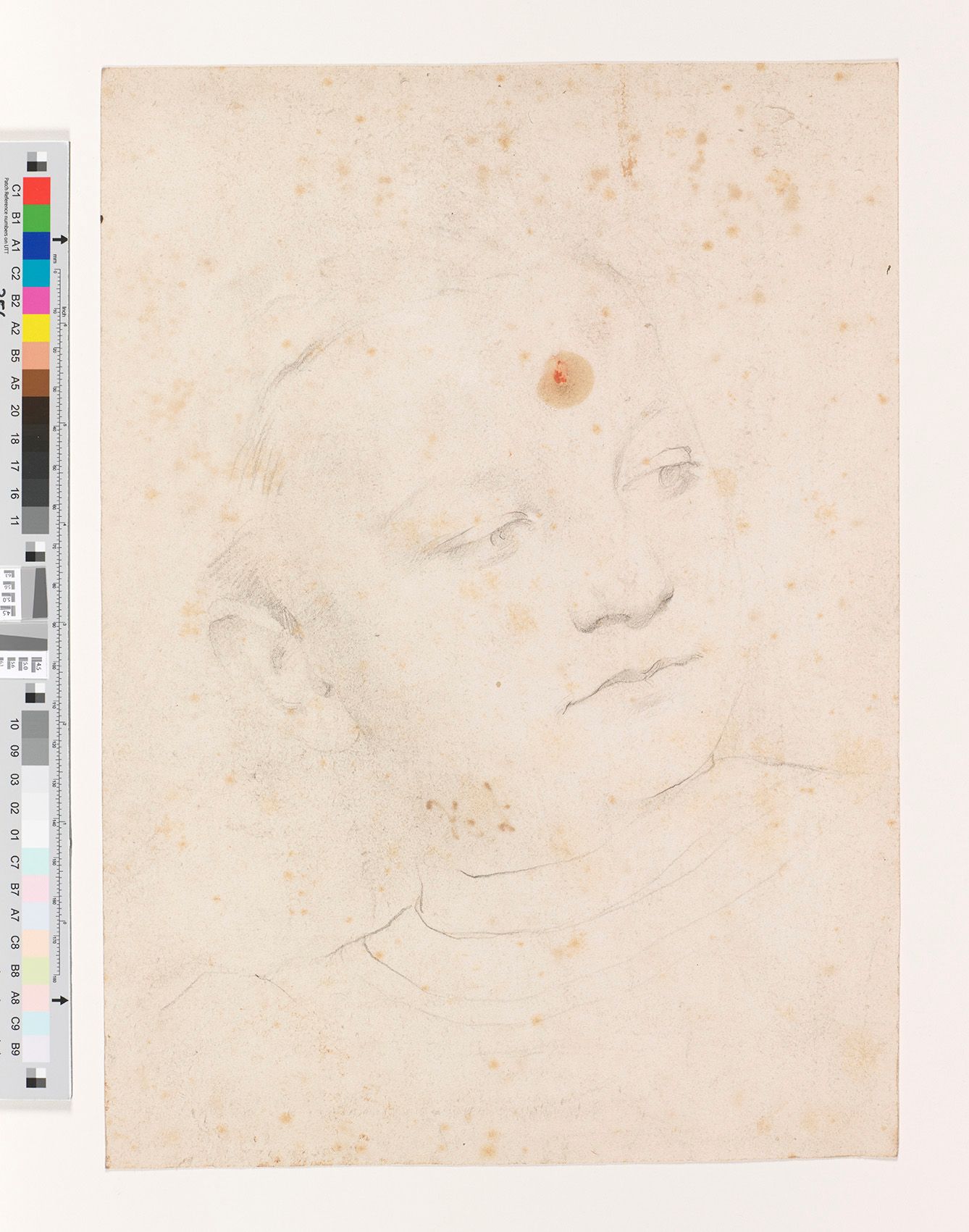Click the red C1 color patch
969x1232 pixels.
point(36,190)
